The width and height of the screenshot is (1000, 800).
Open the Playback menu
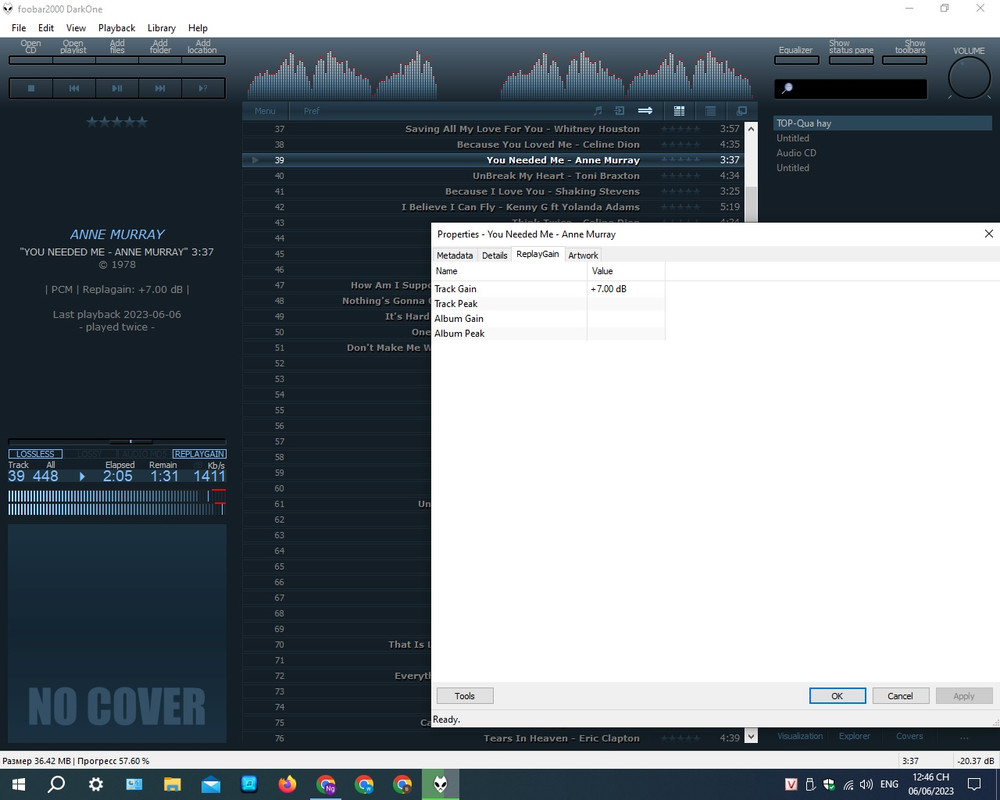pos(117,28)
